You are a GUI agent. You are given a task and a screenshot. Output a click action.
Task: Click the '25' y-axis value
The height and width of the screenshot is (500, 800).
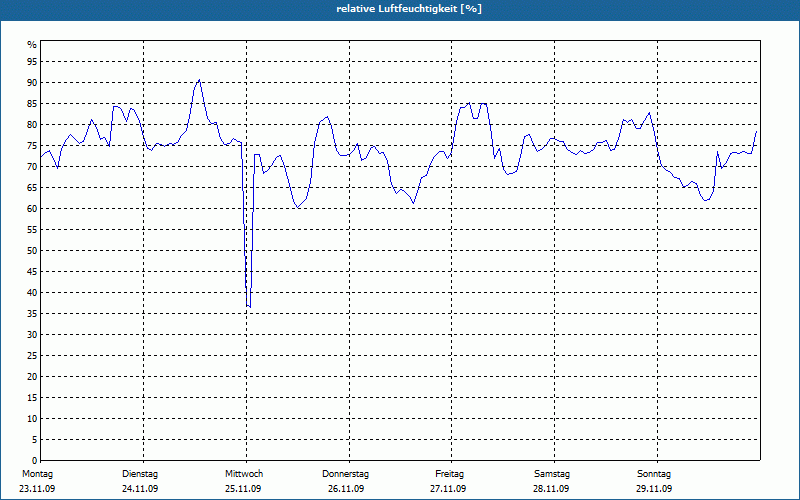point(32,356)
